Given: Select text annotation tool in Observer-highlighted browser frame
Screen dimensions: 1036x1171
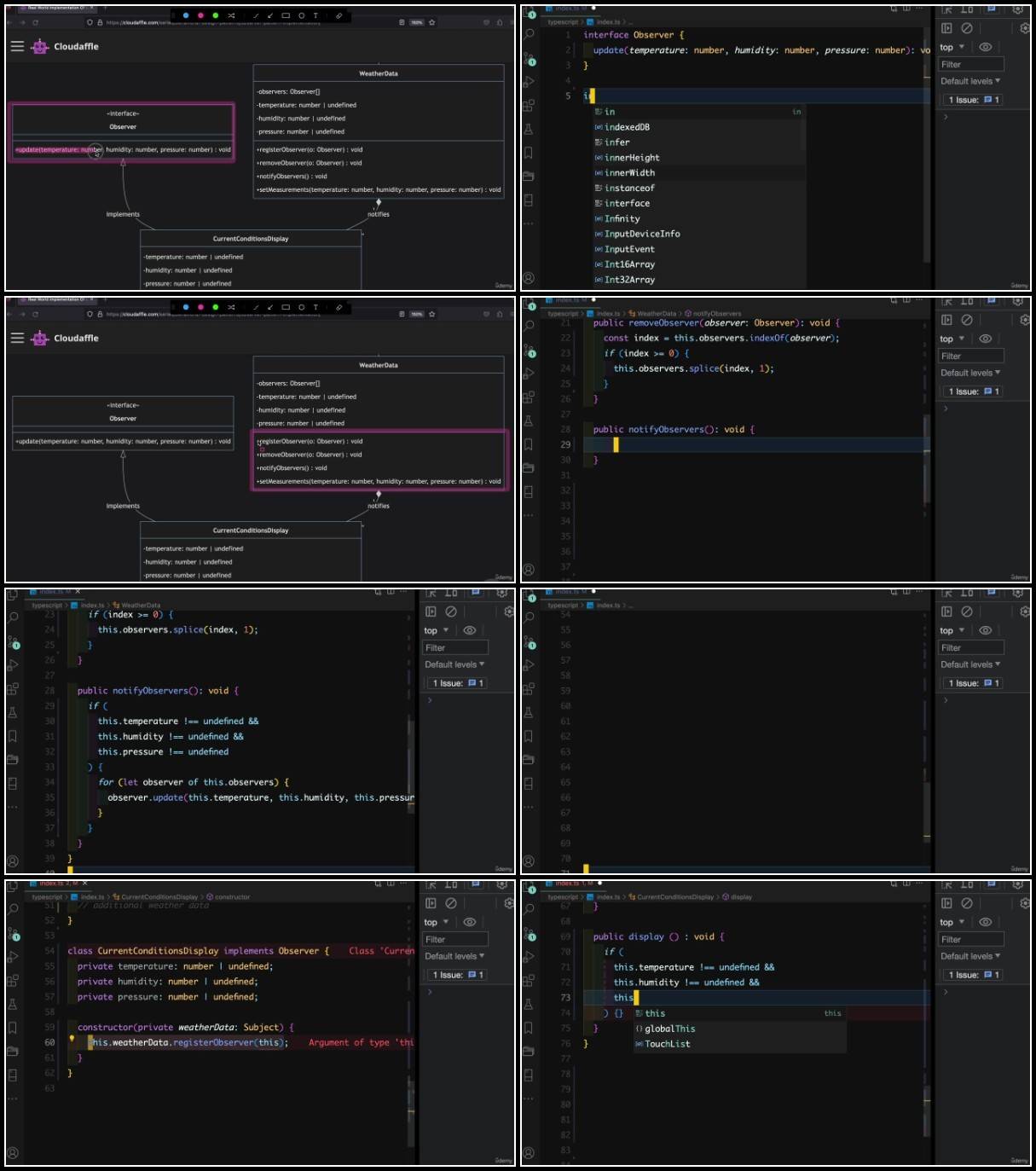Looking at the screenshot, I should click(315, 15).
